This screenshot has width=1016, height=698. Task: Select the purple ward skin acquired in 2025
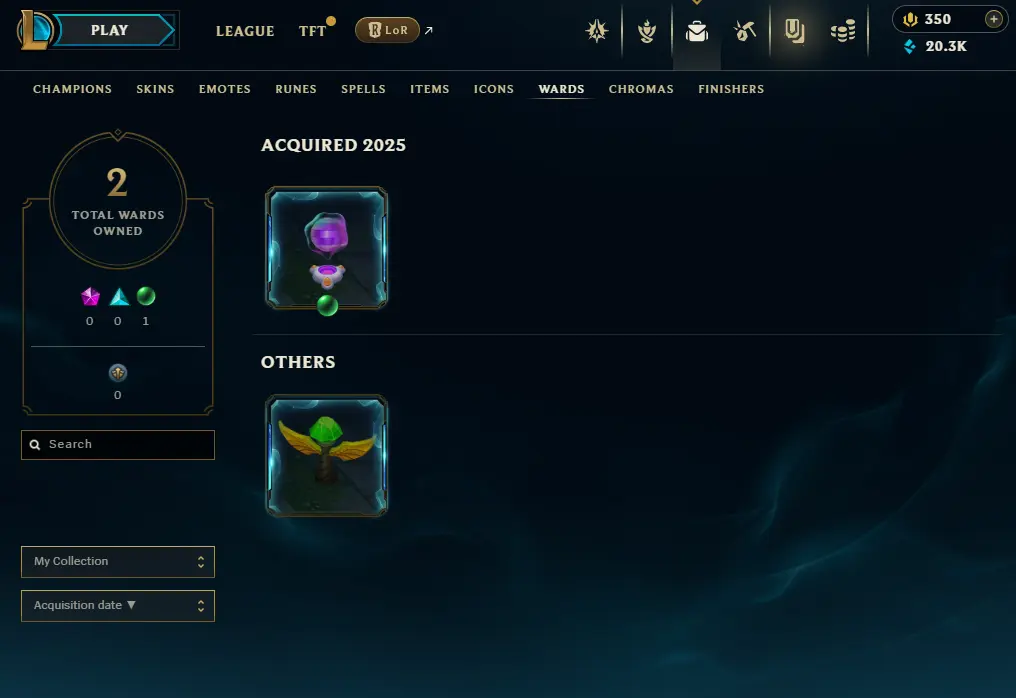(327, 248)
